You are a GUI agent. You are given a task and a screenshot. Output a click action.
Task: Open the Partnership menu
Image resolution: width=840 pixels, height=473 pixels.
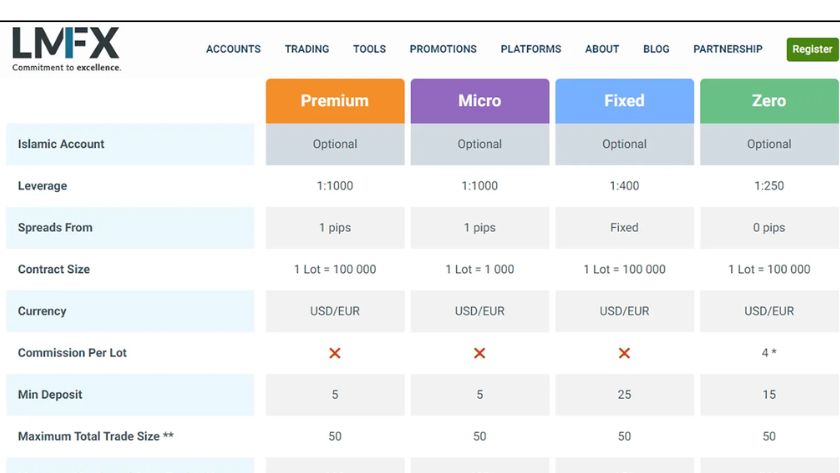728,49
